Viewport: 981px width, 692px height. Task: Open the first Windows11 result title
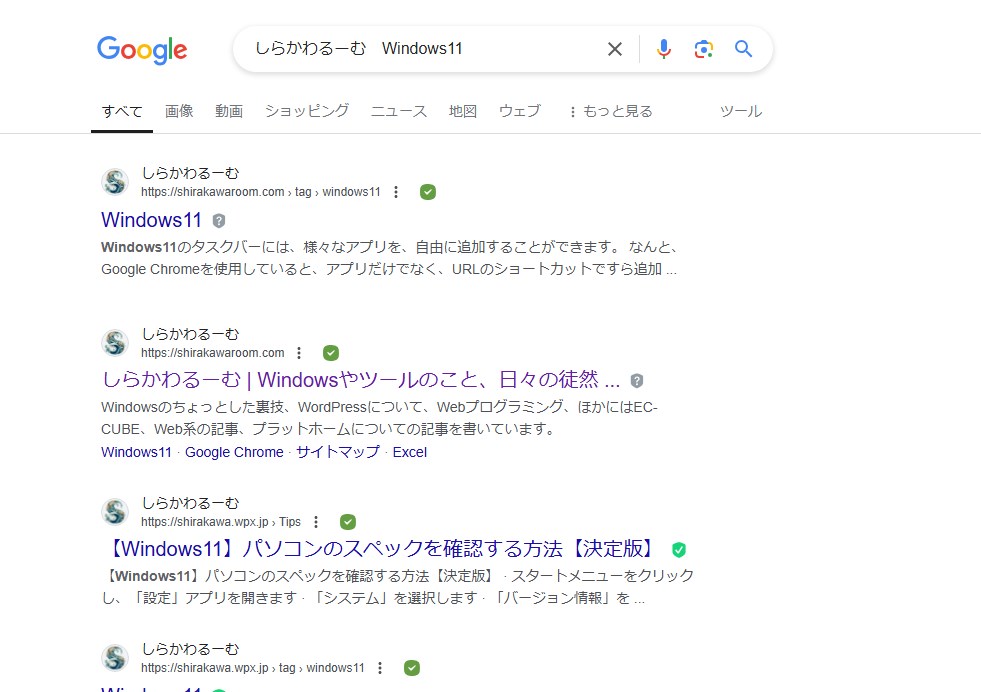coord(152,220)
